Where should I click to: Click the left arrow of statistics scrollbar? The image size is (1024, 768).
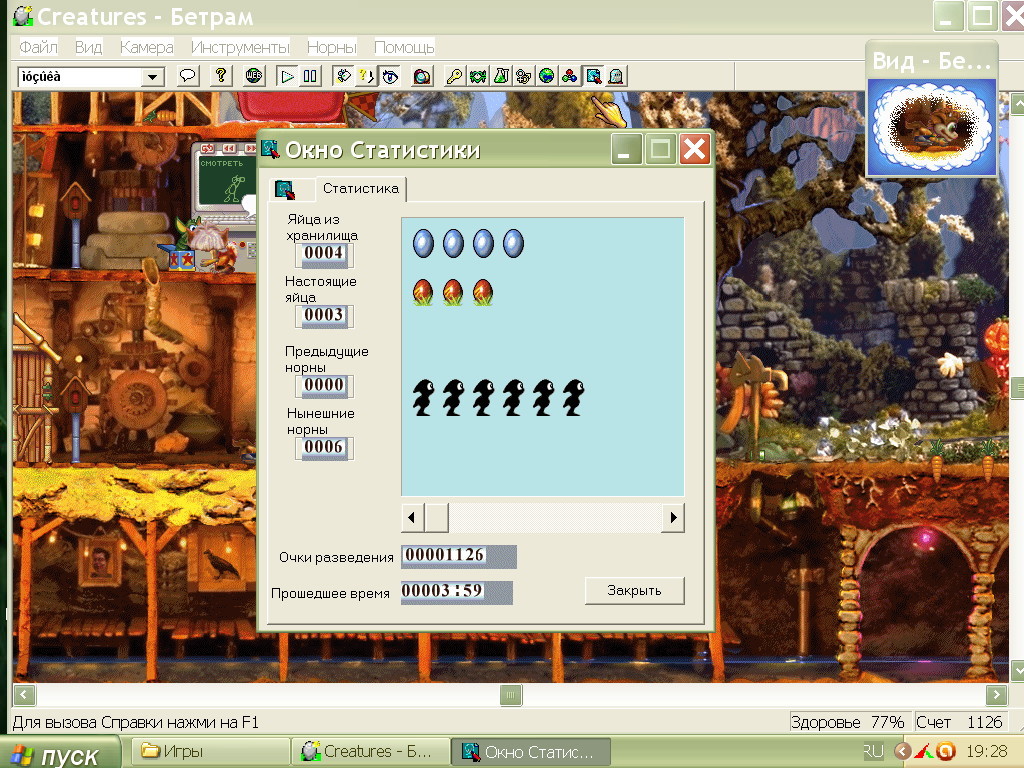pyautogui.click(x=412, y=518)
